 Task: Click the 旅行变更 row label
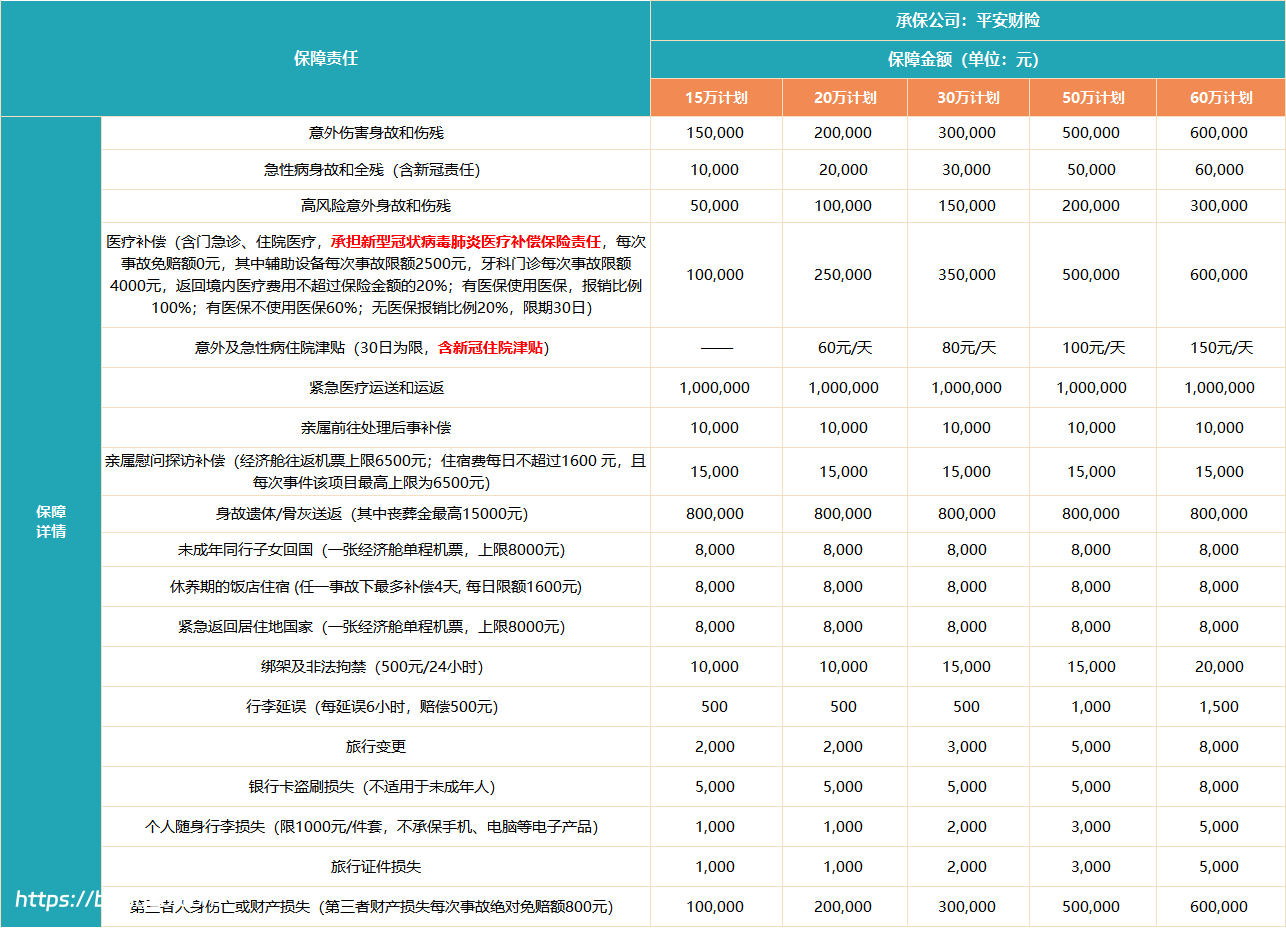point(375,746)
